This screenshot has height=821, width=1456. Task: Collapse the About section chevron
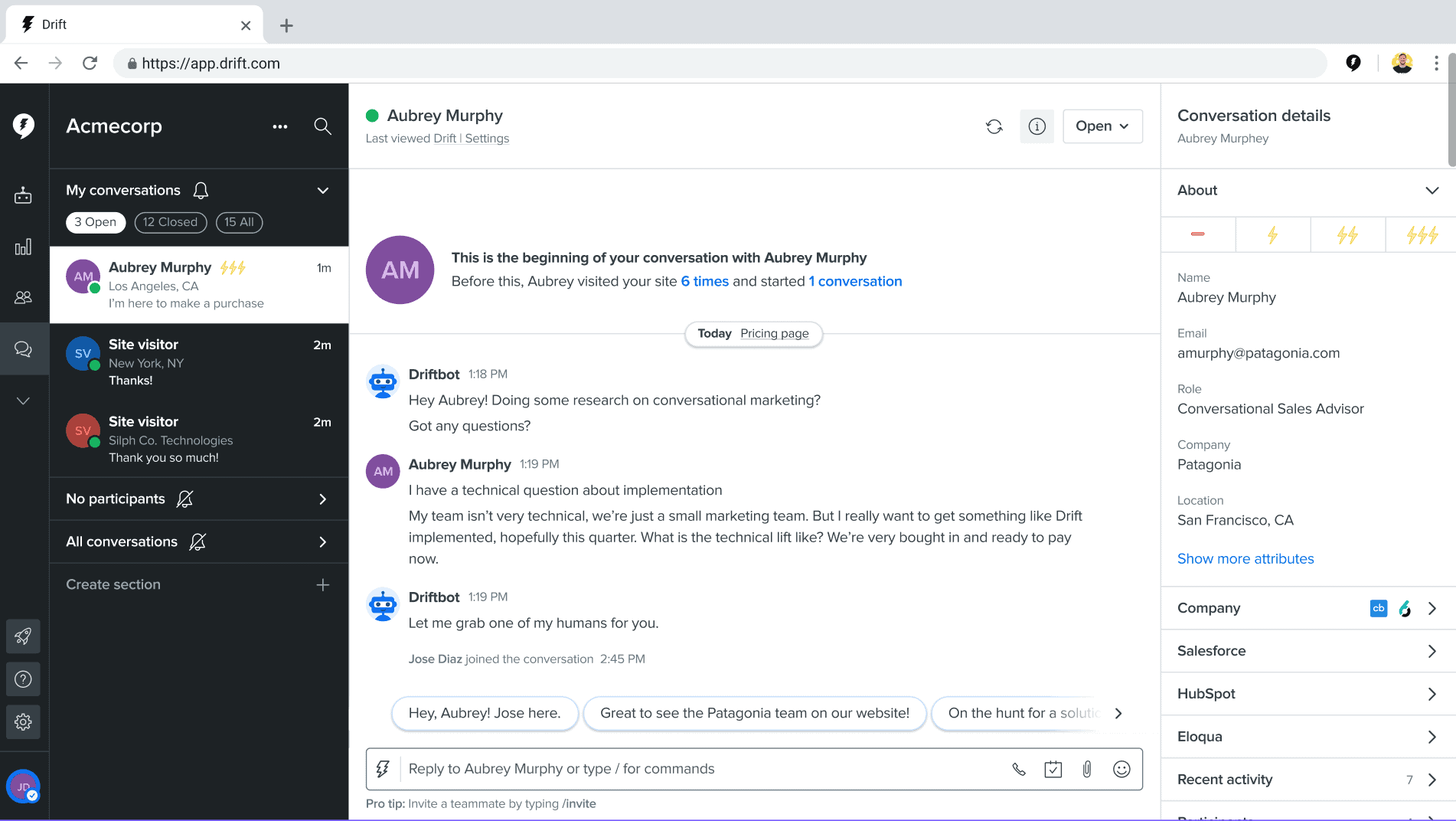point(1432,190)
